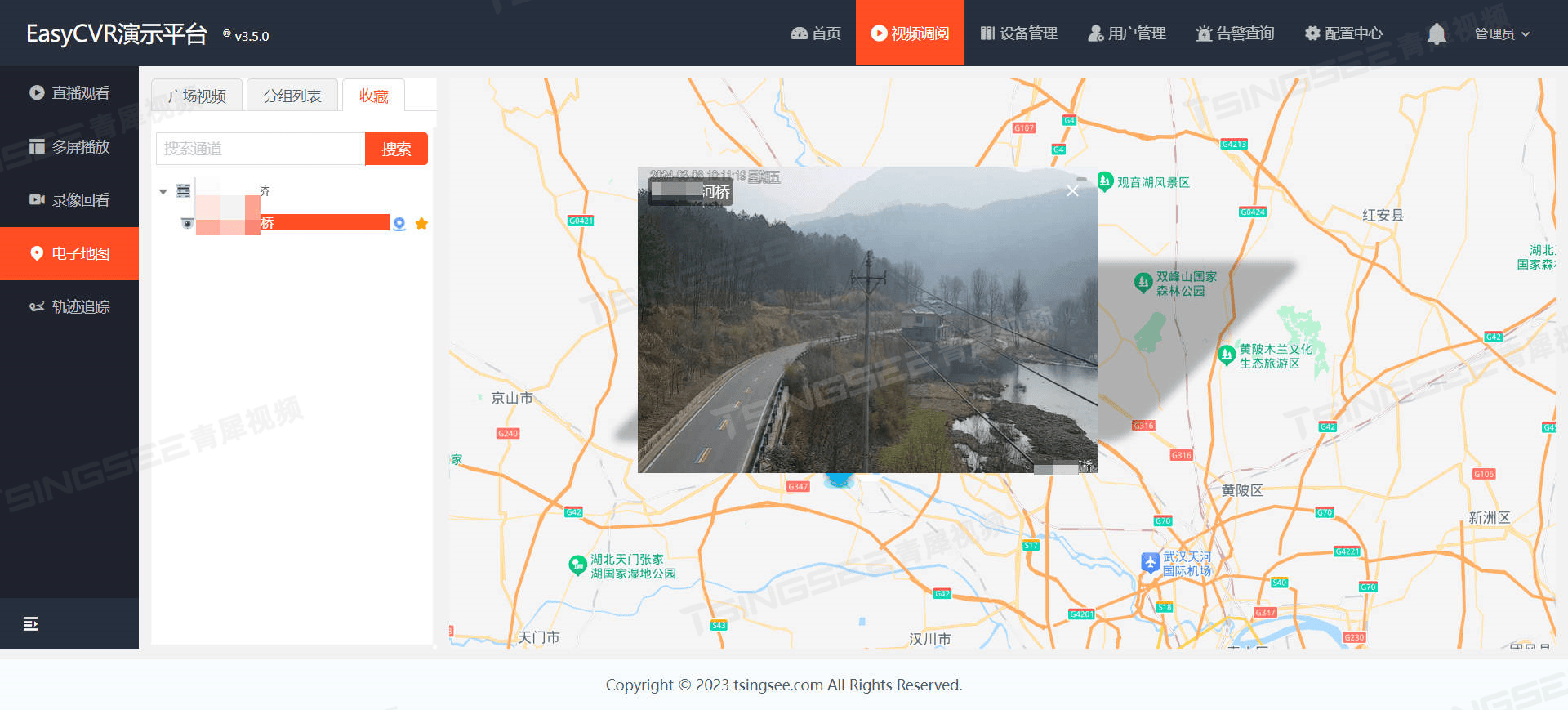Viewport: 1568px width, 710px height.
Task: Click the server device icon in the tree
Action: [x=184, y=191]
